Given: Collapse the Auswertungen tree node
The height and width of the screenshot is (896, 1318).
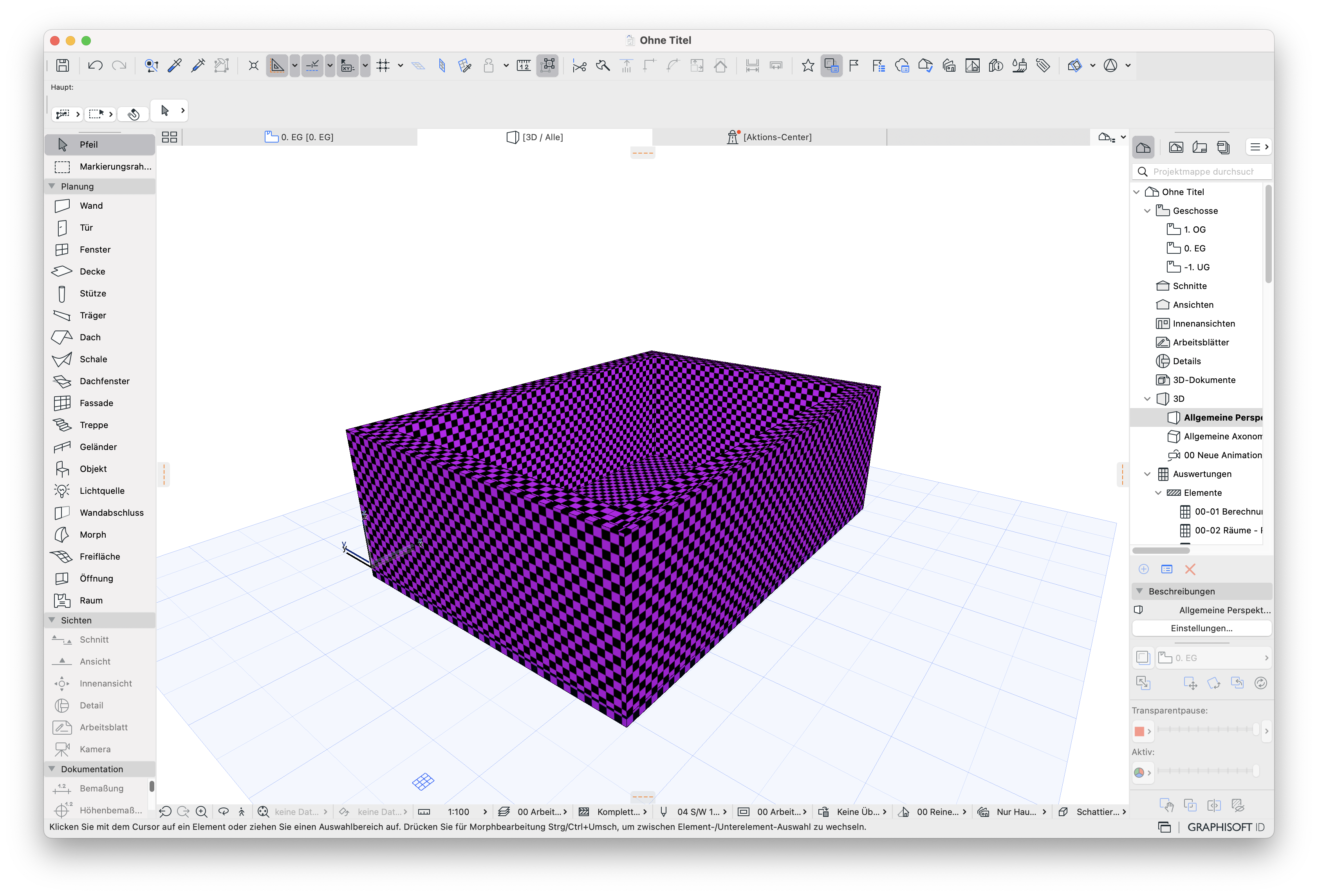Looking at the screenshot, I should (1147, 474).
